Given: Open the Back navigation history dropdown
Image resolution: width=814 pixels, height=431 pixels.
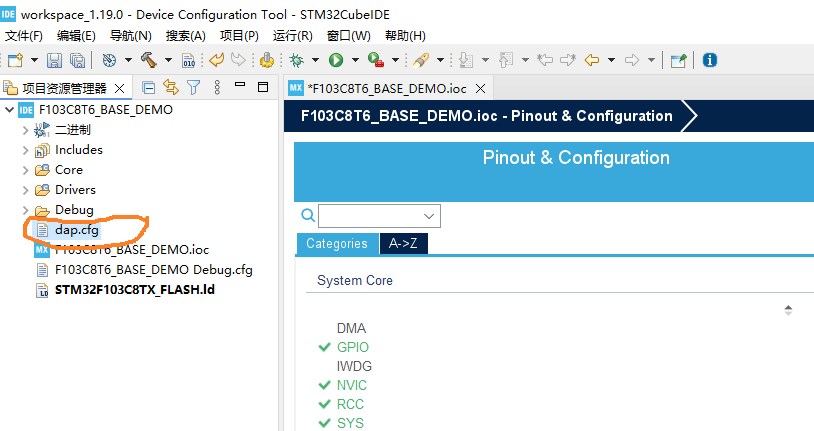Looking at the screenshot, I should pos(612,60).
